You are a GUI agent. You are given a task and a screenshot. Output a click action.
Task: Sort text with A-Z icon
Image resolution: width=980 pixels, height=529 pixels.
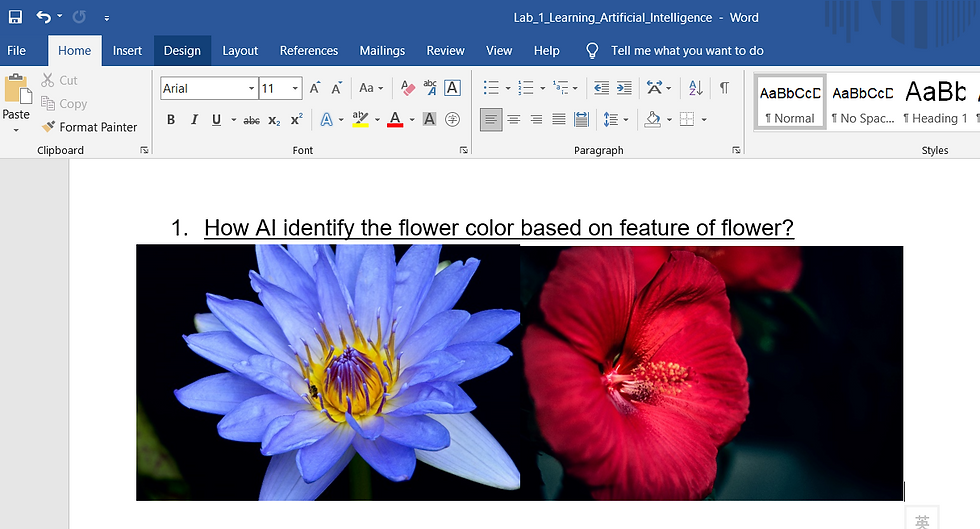click(696, 88)
